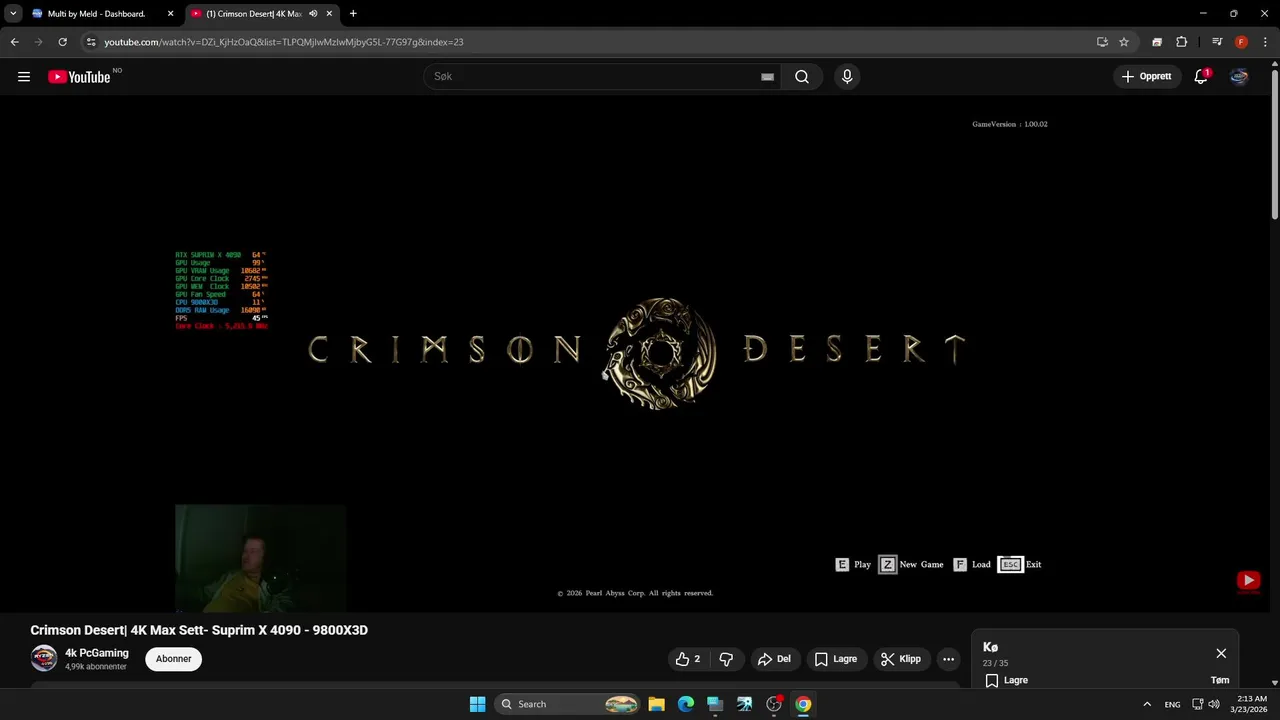Image resolution: width=1280 pixels, height=720 pixels.
Task: Open volume control in system tray
Action: [x=1214, y=704]
